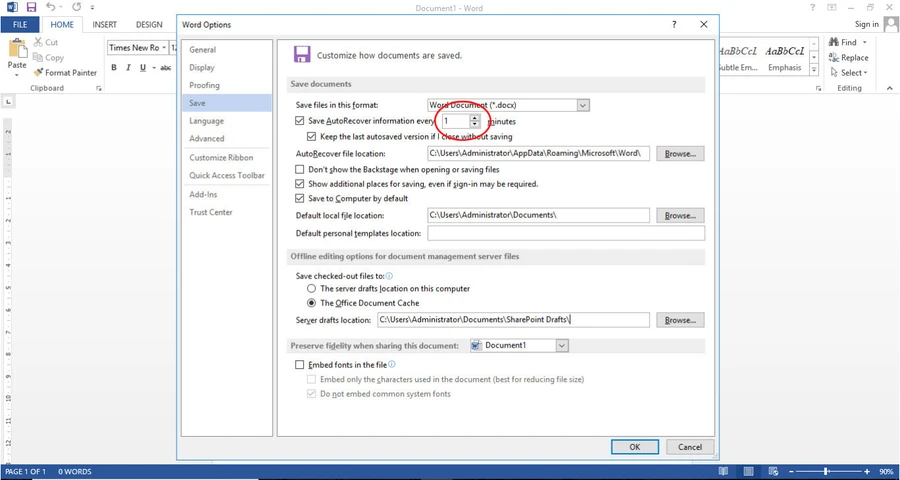Click OK to confirm Word Options
Screen dimensions: 900x480
634,447
